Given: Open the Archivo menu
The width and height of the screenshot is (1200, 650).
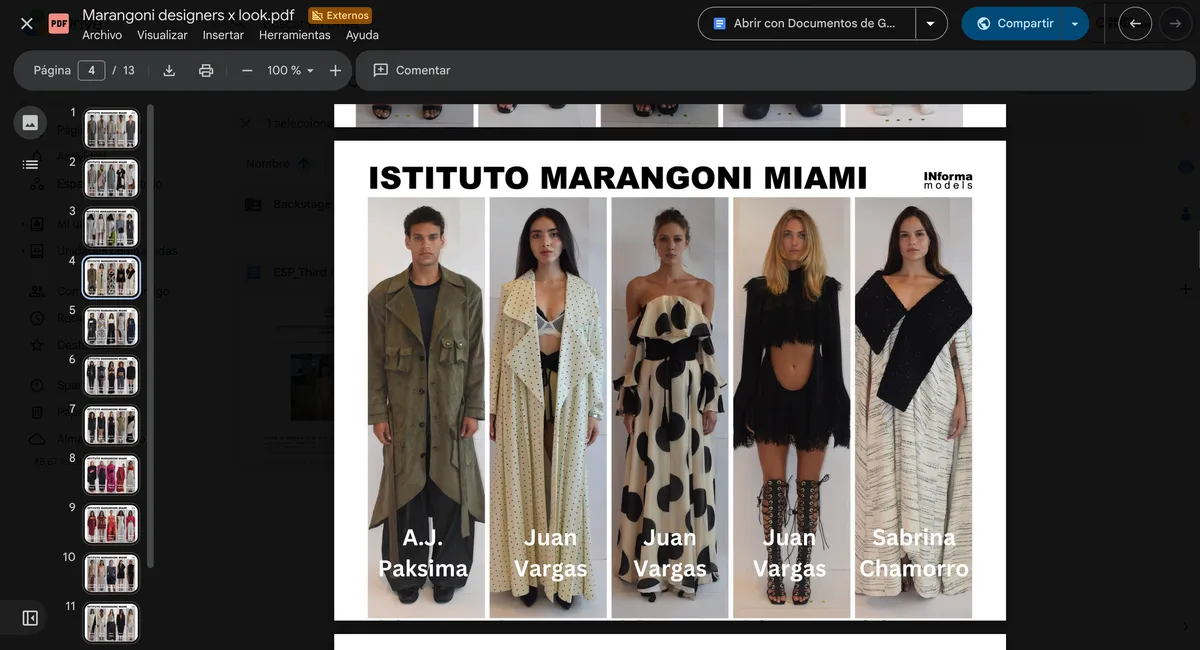Looking at the screenshot, I should click(x=102, y=35).
